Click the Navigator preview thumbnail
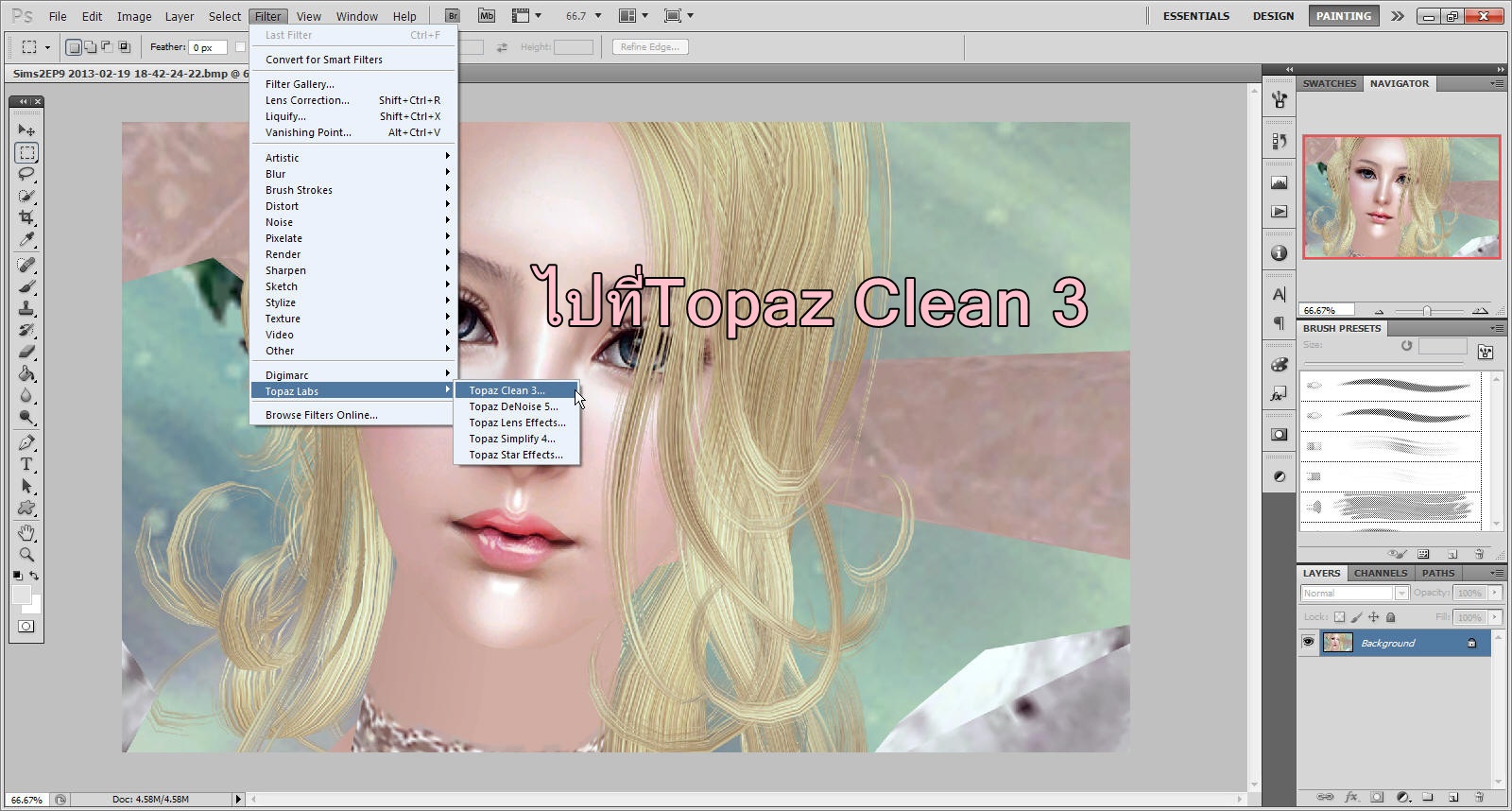This screenshot has width=1512, height=811. 1400,197
